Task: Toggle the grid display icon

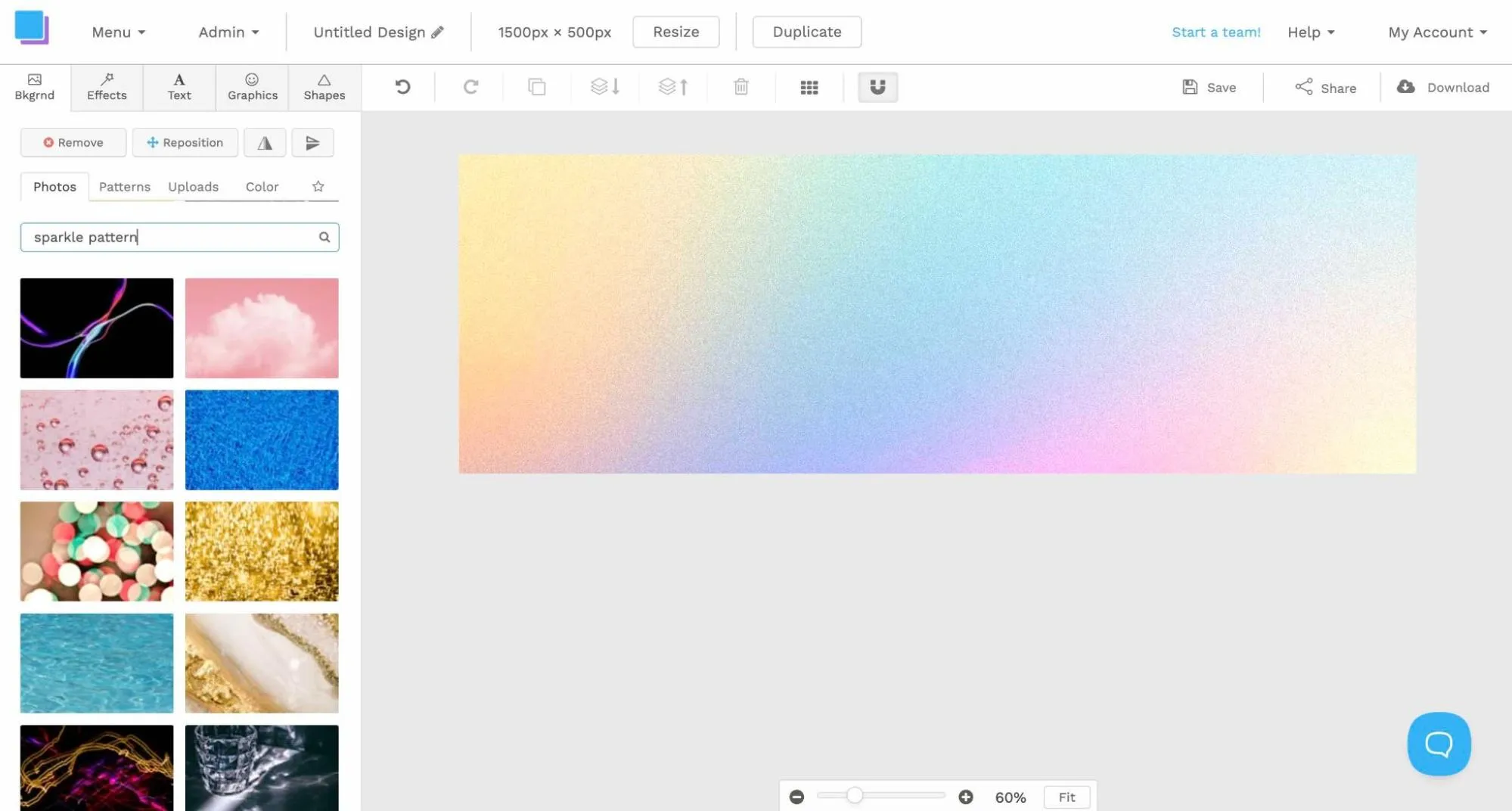Action: (809, 88)
